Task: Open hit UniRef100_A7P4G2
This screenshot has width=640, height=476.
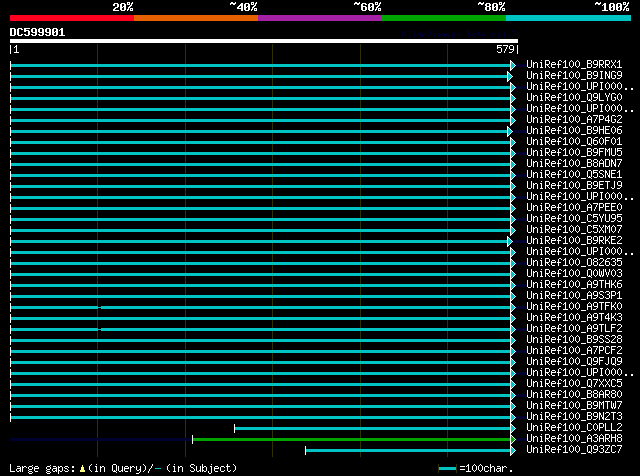Action: (574, 119)
